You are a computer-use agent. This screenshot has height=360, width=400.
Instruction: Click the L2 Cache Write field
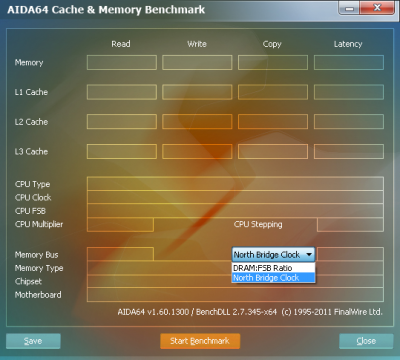197,122
